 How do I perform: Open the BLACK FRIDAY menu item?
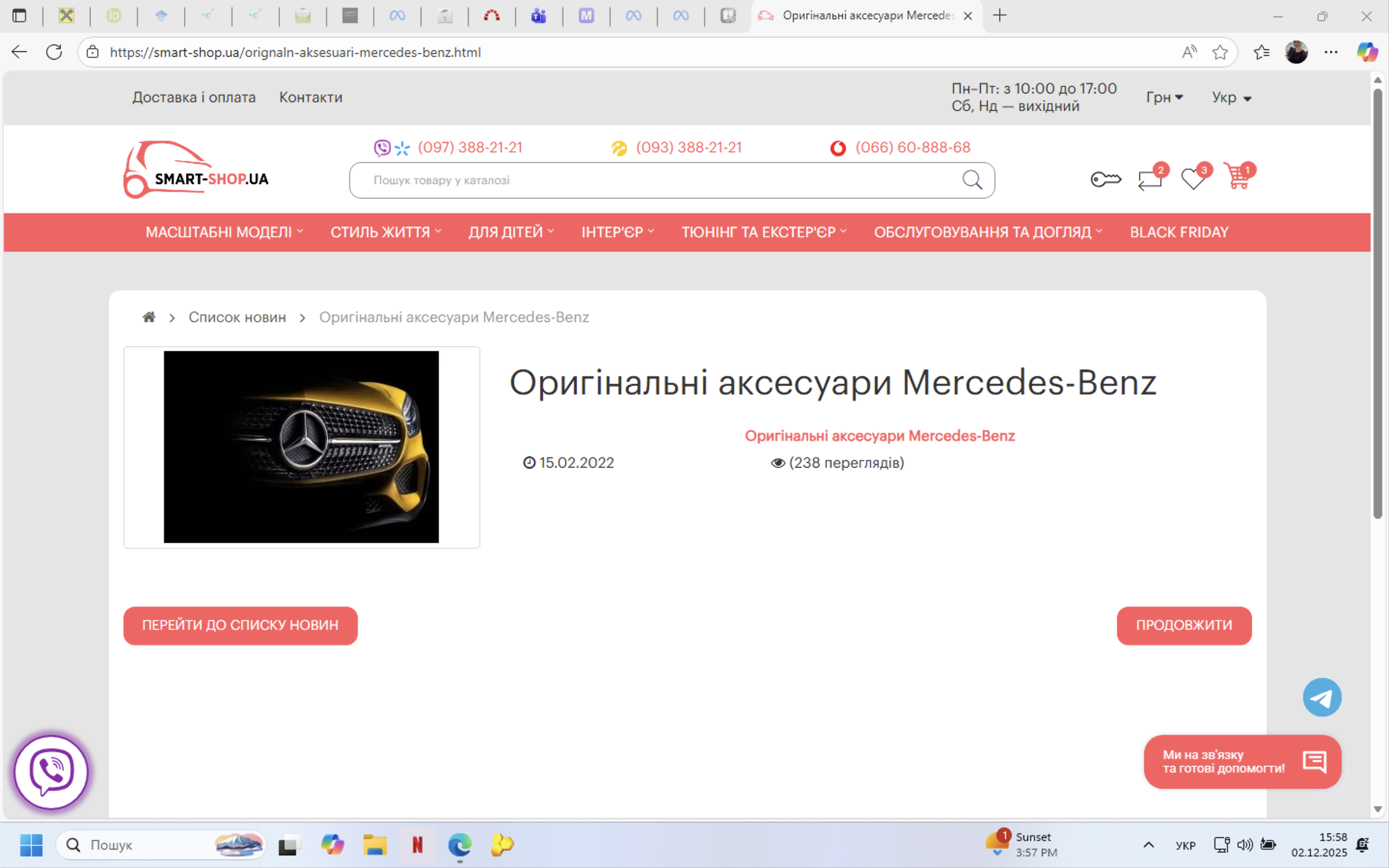pos(1179,232)
